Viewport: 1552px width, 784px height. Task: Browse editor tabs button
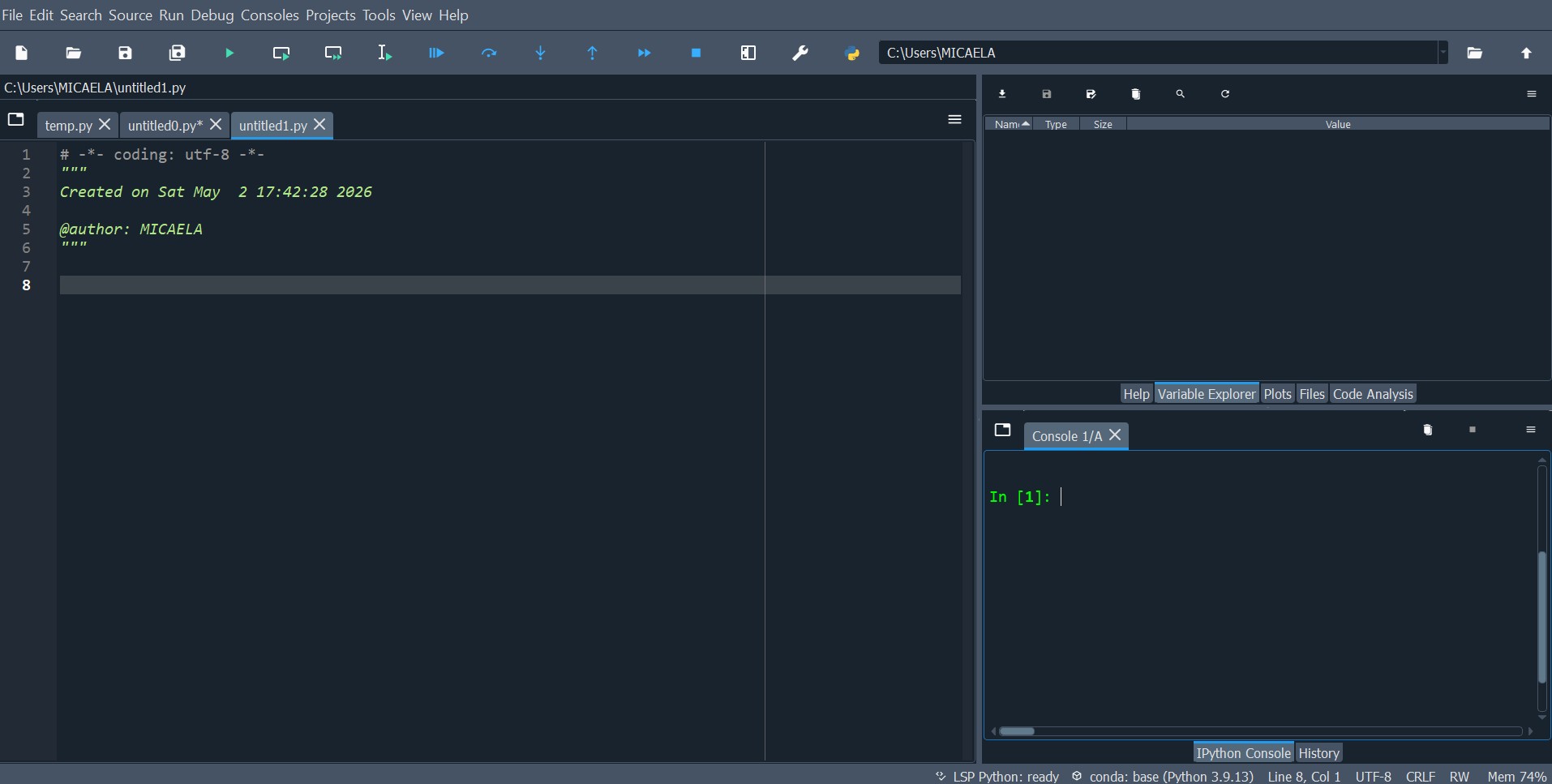pos(16,119)
